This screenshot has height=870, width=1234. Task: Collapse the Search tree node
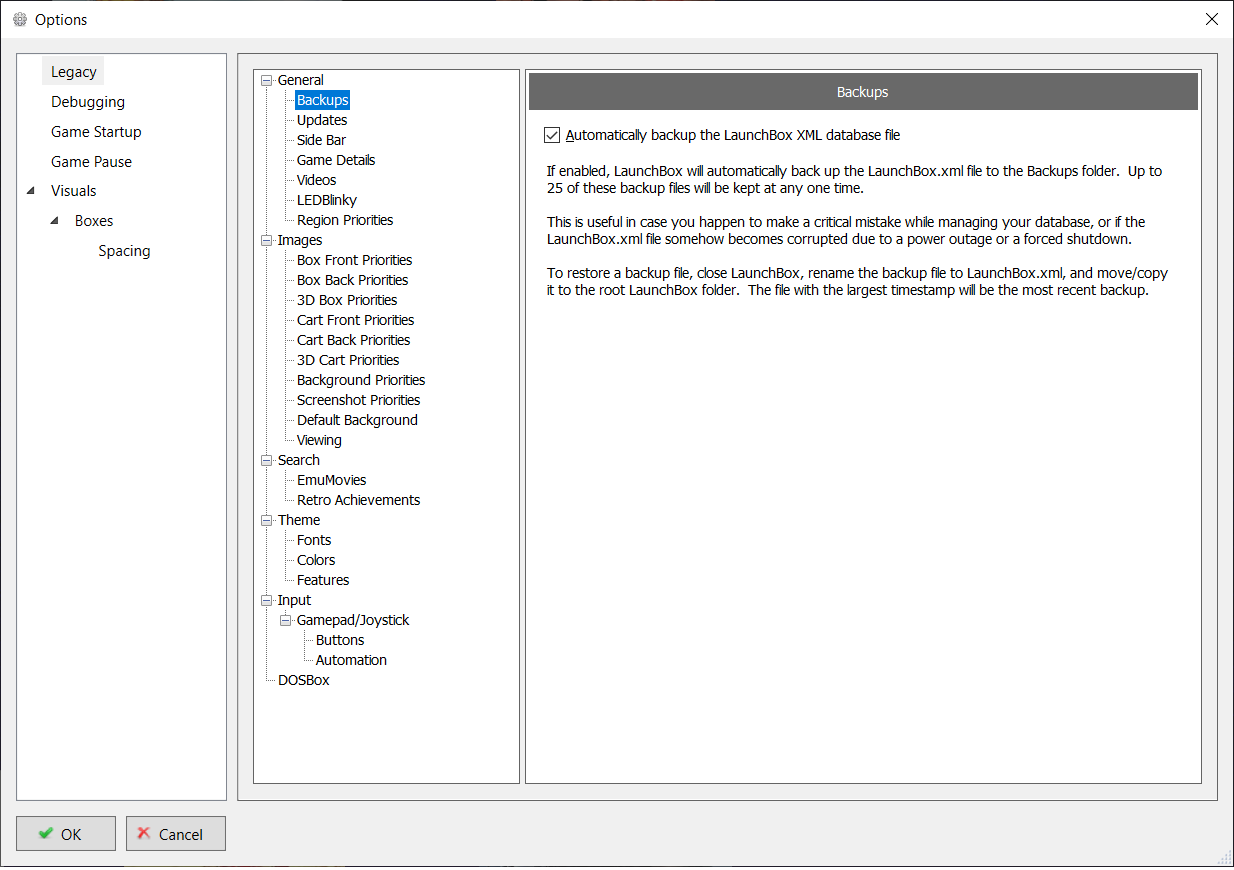tap(267, 460)
